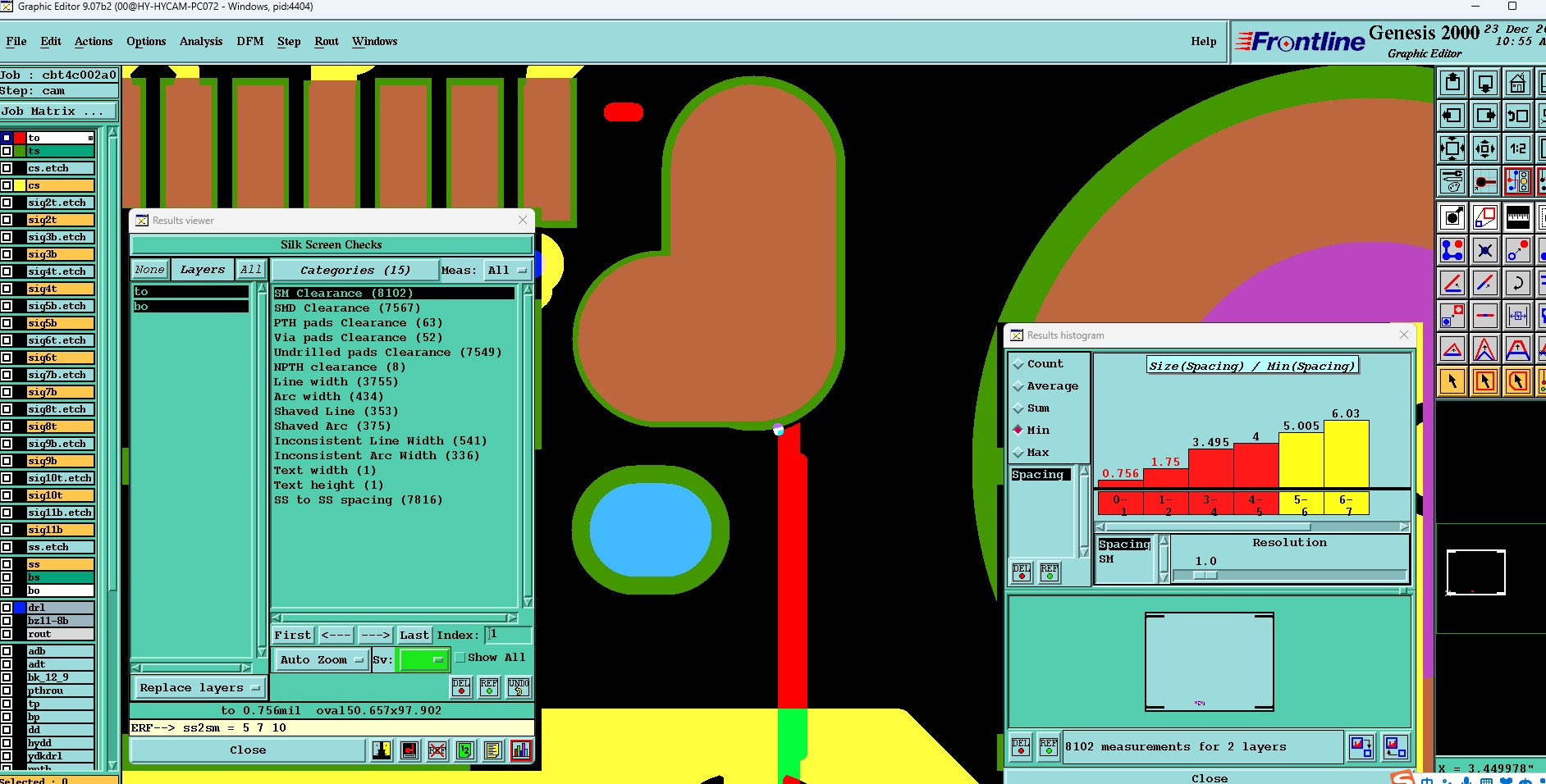Click the two-faces compare icon
Viewport: 1546px width, 784px height.
point(382,750)
